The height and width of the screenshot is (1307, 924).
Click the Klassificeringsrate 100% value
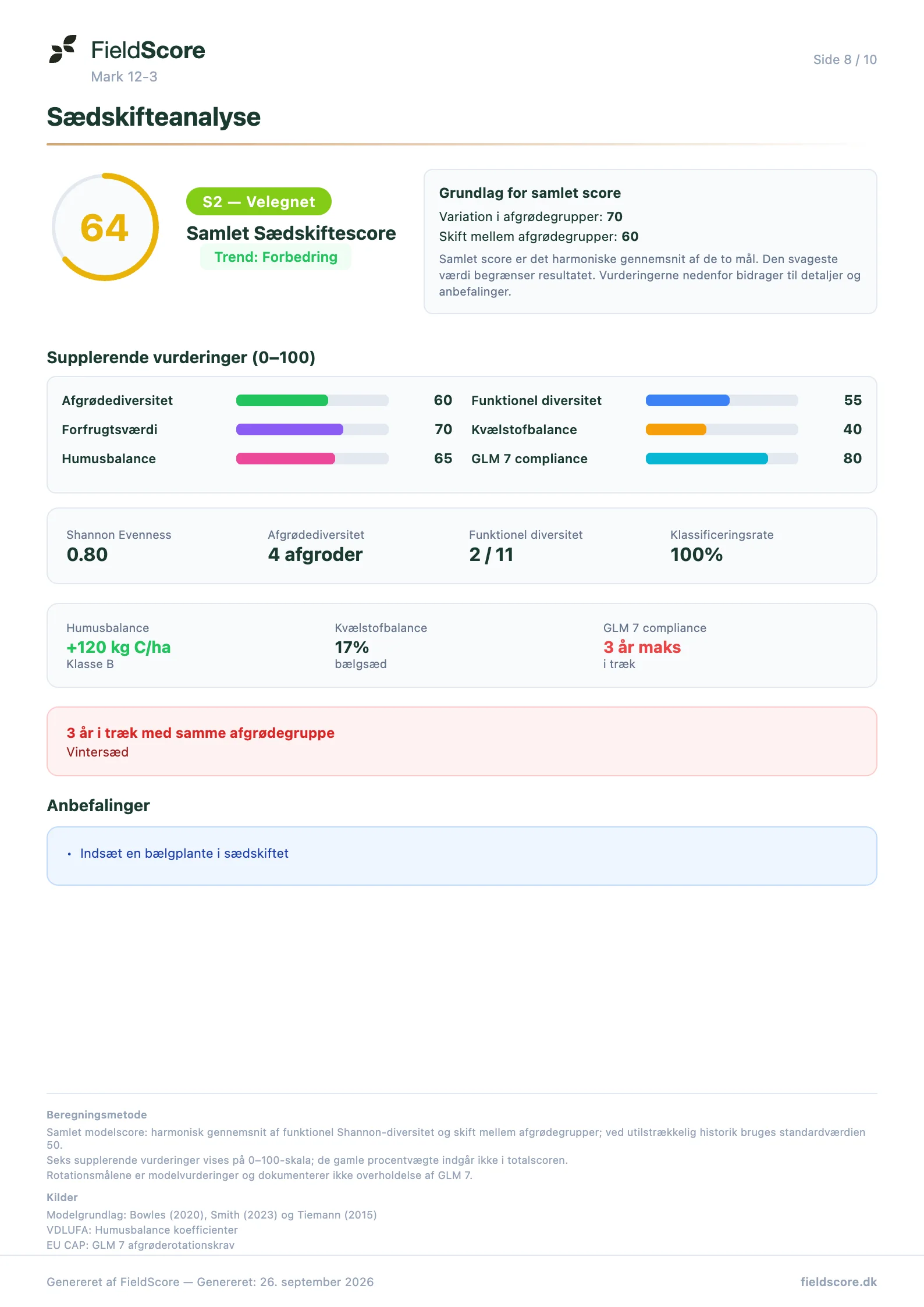tap(696, 555)
